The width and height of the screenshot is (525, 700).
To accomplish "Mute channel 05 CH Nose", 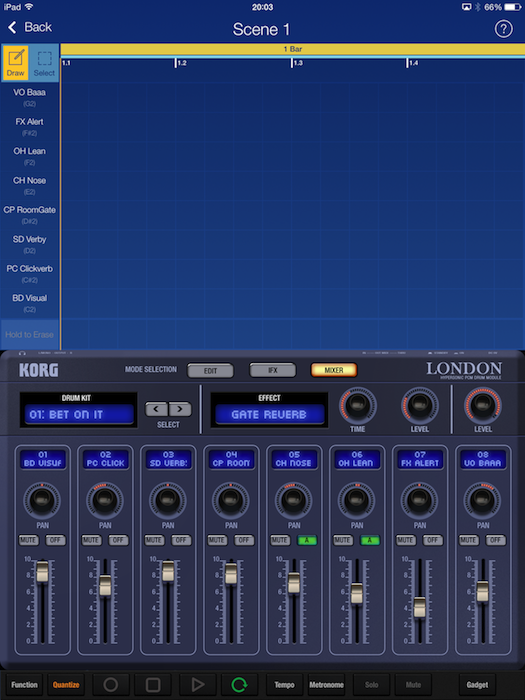I will point(280,540).
